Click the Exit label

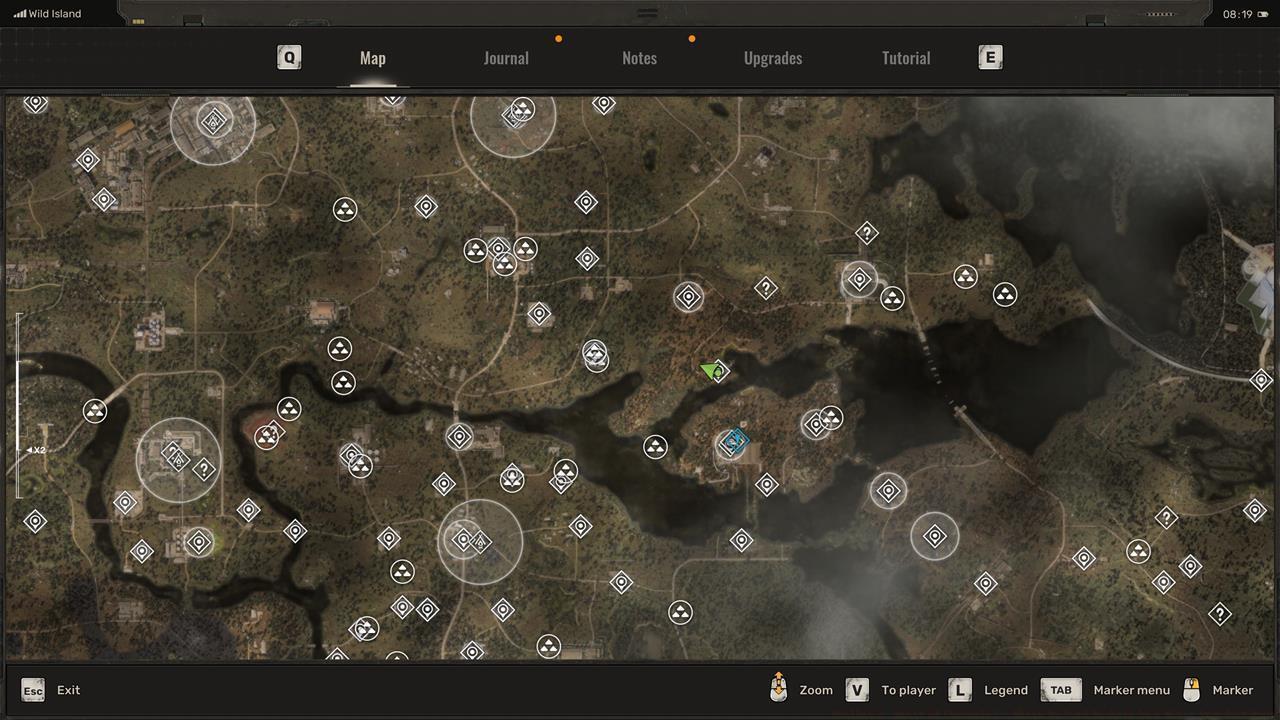pyautogui.click(x=68, y=690)
